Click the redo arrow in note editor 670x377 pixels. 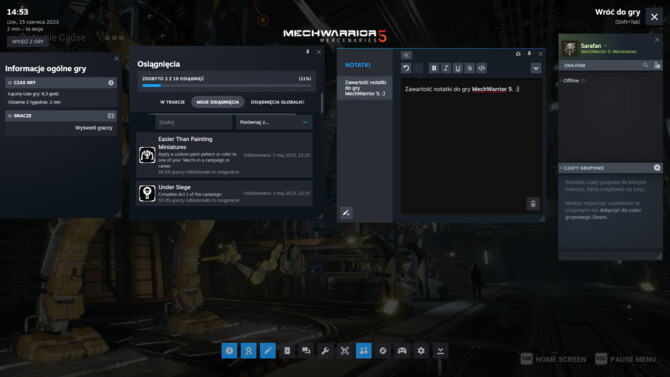coord(418,68)
